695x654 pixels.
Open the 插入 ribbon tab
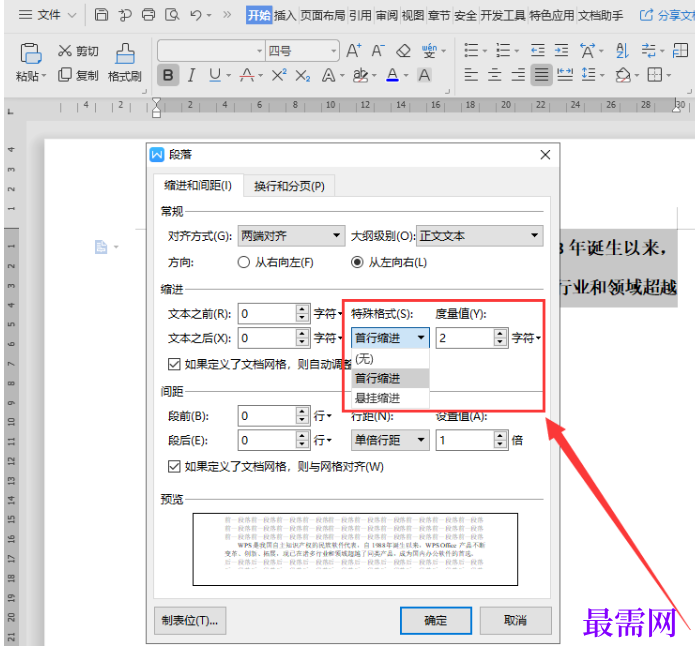click(284, 15)
